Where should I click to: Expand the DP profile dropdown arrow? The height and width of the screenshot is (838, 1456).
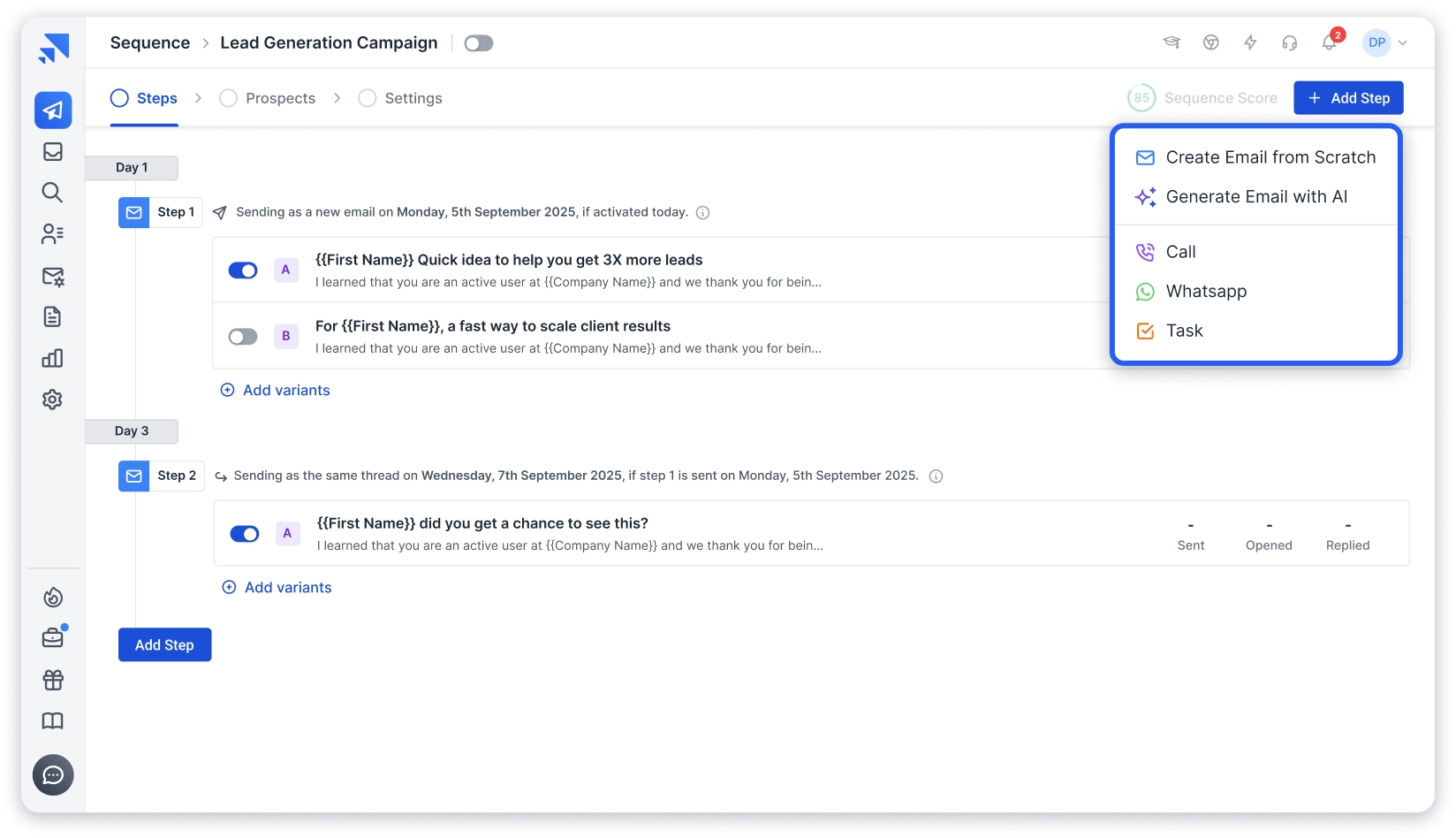[x=1402, y=42]
